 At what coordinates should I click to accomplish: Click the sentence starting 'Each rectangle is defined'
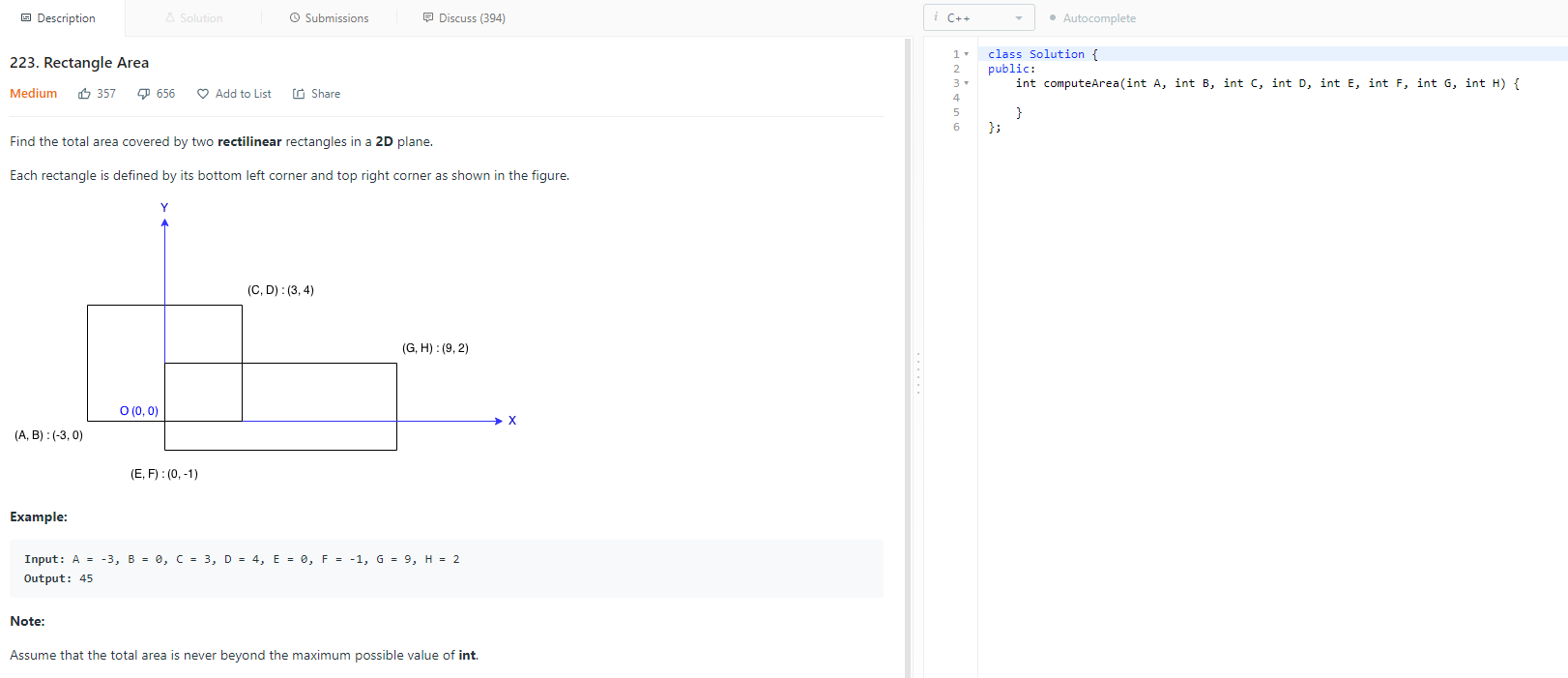pos(290,176)
